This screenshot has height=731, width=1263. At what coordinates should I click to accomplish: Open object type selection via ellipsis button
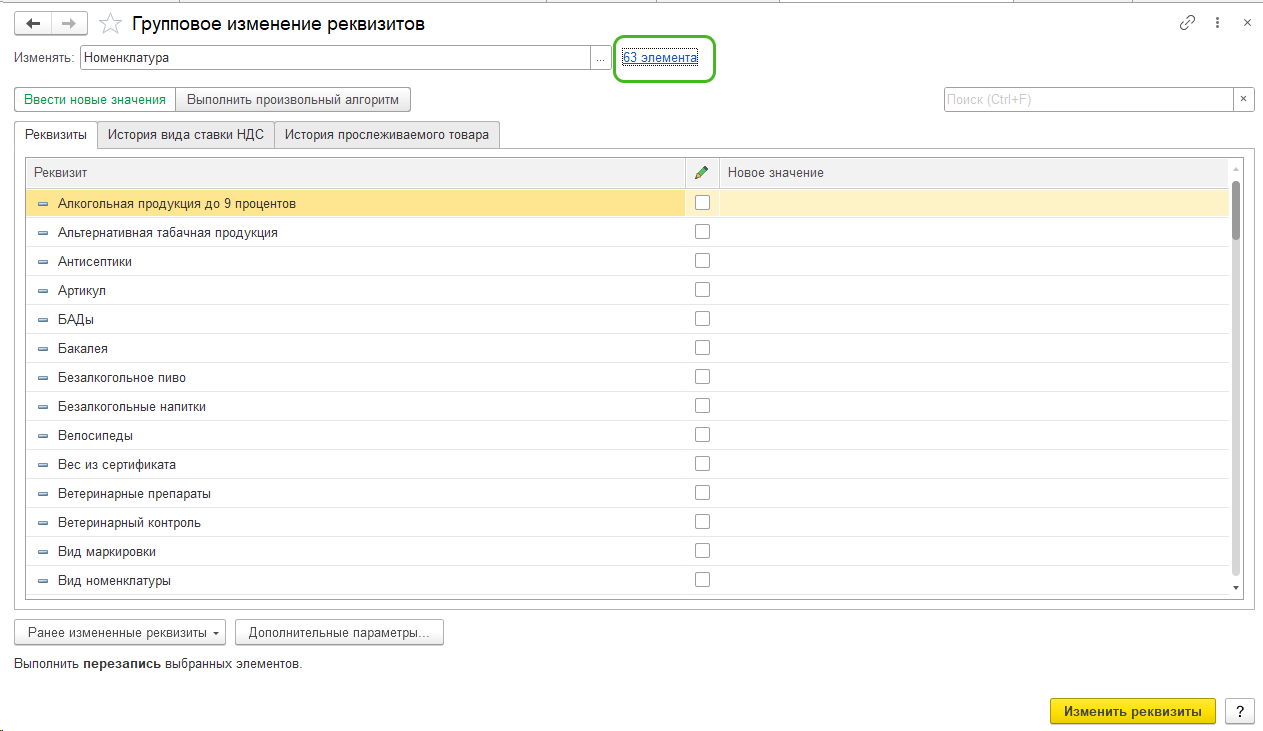pos(600,58)
